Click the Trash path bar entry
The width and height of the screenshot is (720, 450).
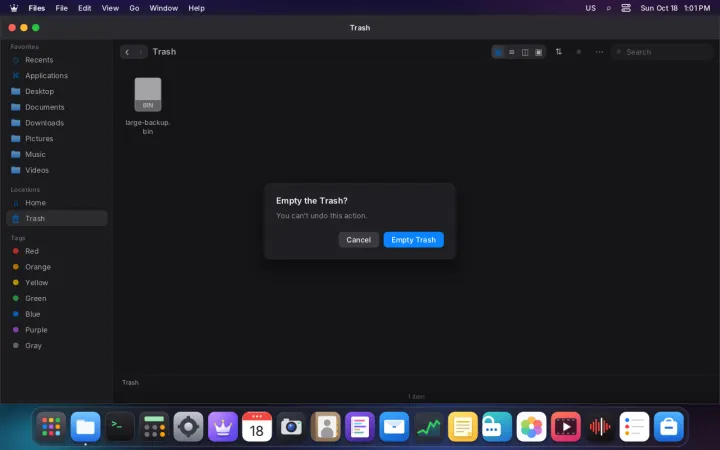(130, 382)
